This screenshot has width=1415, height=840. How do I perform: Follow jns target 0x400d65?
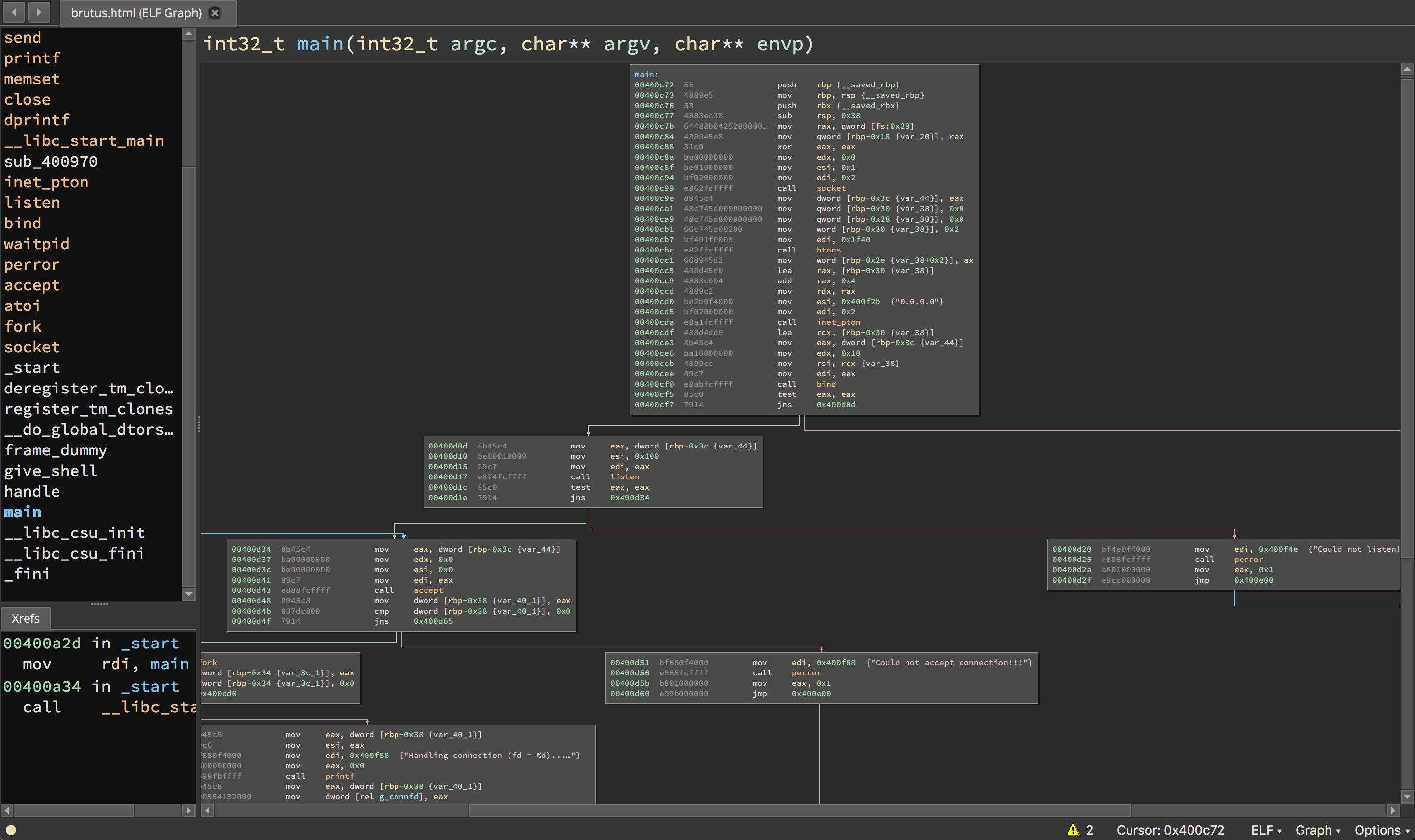(x=433, y=621)
